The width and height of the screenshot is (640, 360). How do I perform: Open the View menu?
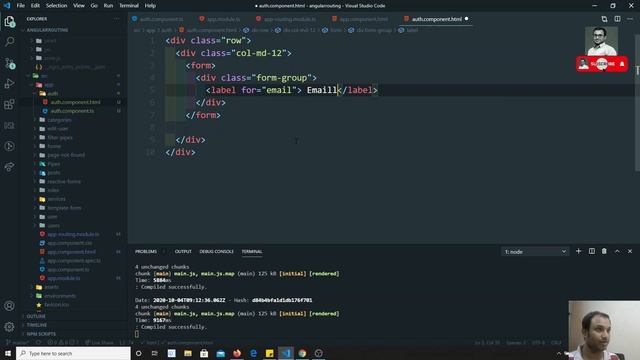pyautogui.click(x=79, y=6)
